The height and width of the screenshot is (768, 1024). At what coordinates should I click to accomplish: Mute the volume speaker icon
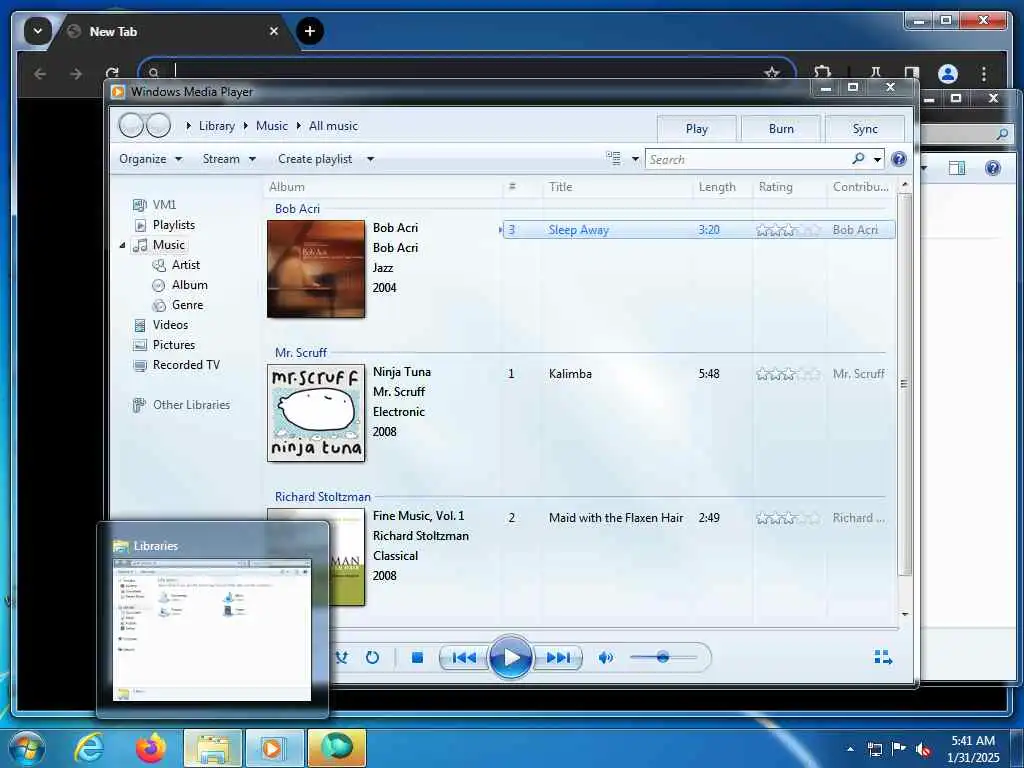pyautogui.click(x=605, y=657)
